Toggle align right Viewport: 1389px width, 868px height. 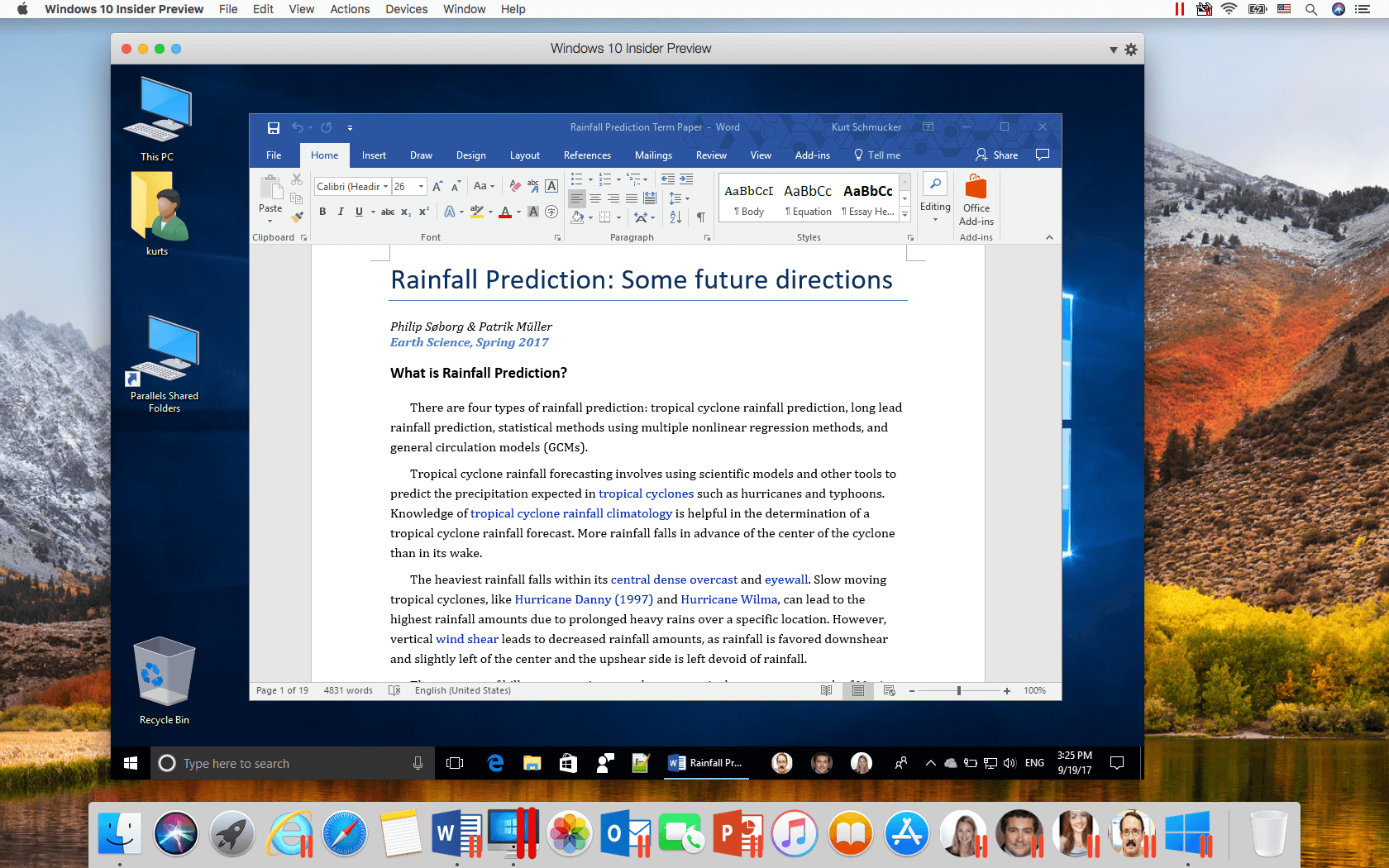(613, 198)
